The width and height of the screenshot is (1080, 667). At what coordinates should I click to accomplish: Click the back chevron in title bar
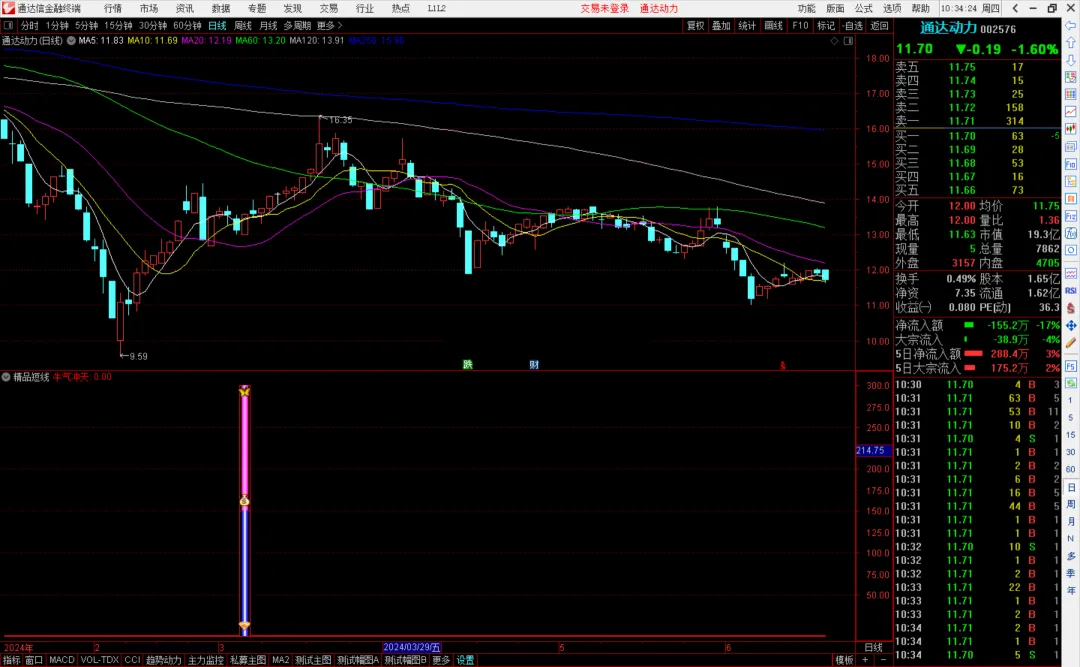coord(1015,8)
